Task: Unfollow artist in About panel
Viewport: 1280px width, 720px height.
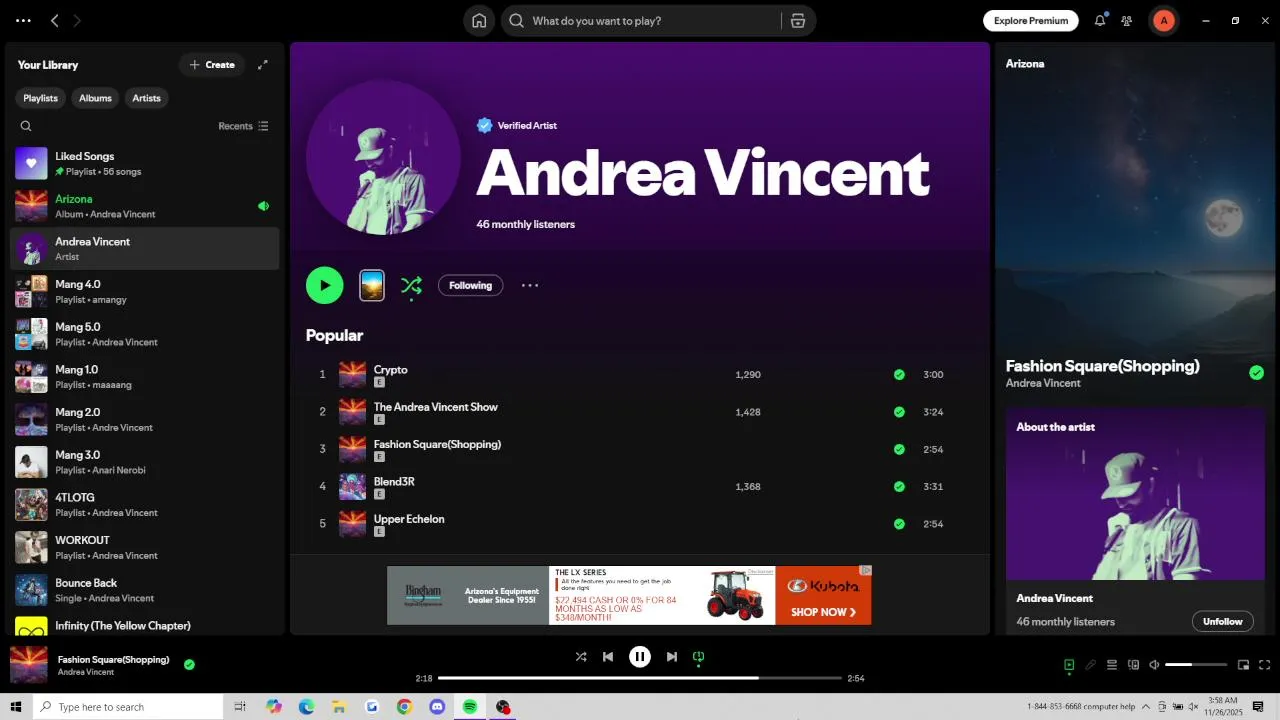Action: pyautogui.click(x=1222, y=621)
